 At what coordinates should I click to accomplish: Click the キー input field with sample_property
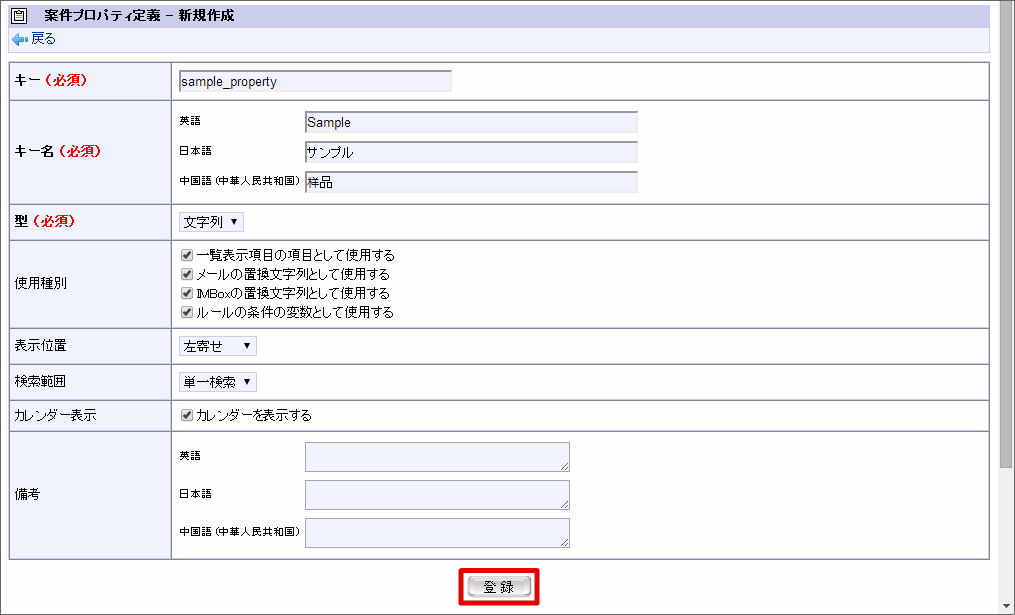click(x=315, y=82)
